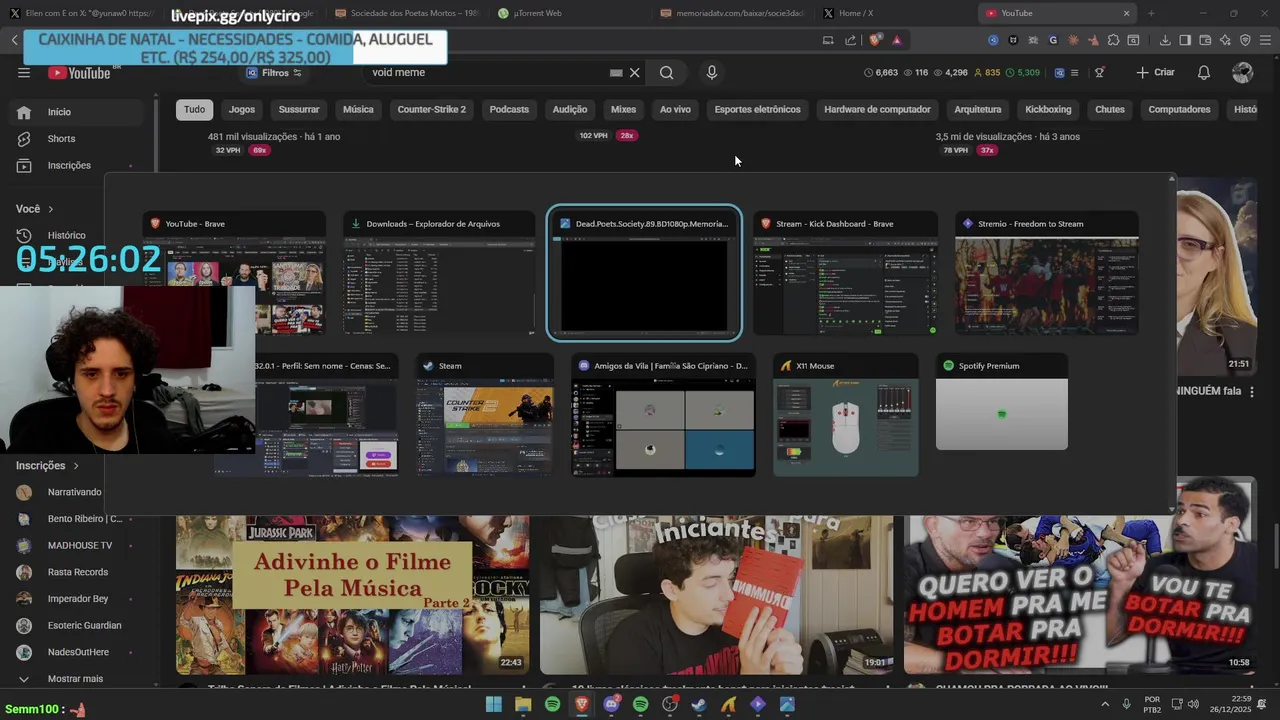The image size is (1280, 720).
Task: Open Filtros search filter dropdown
Action: (275, 73)
